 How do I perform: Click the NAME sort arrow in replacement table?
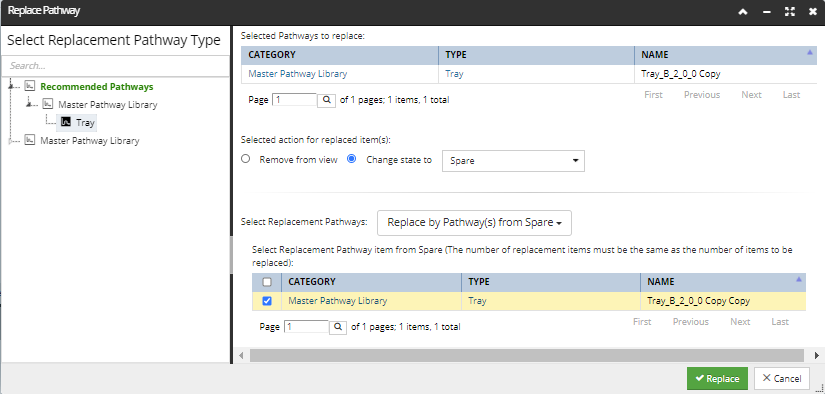pyautogui.click(x=799, y=279)
